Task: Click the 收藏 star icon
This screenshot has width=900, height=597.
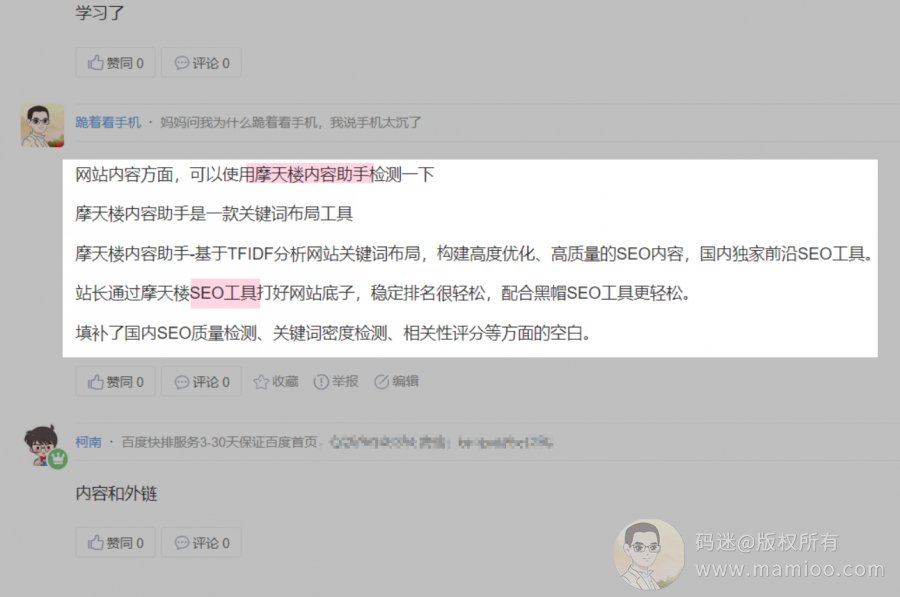Action: coord(261,382)
